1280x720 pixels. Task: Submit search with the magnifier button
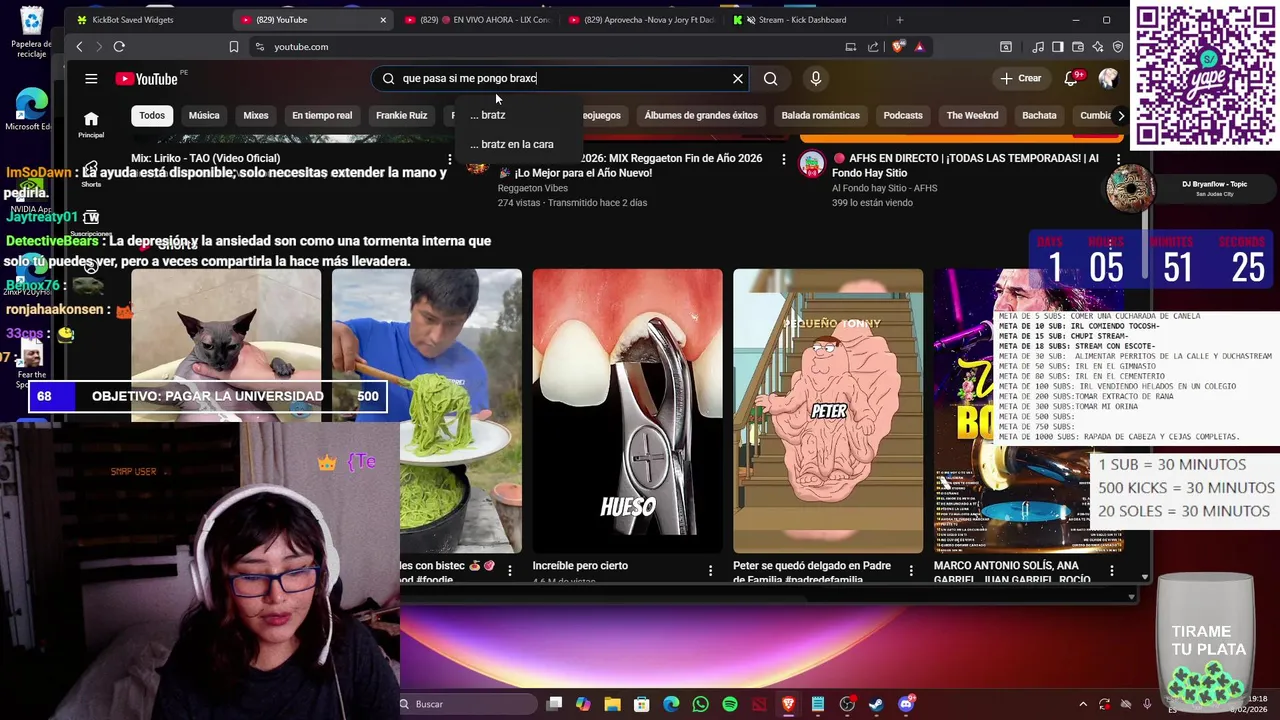(770, 78)
